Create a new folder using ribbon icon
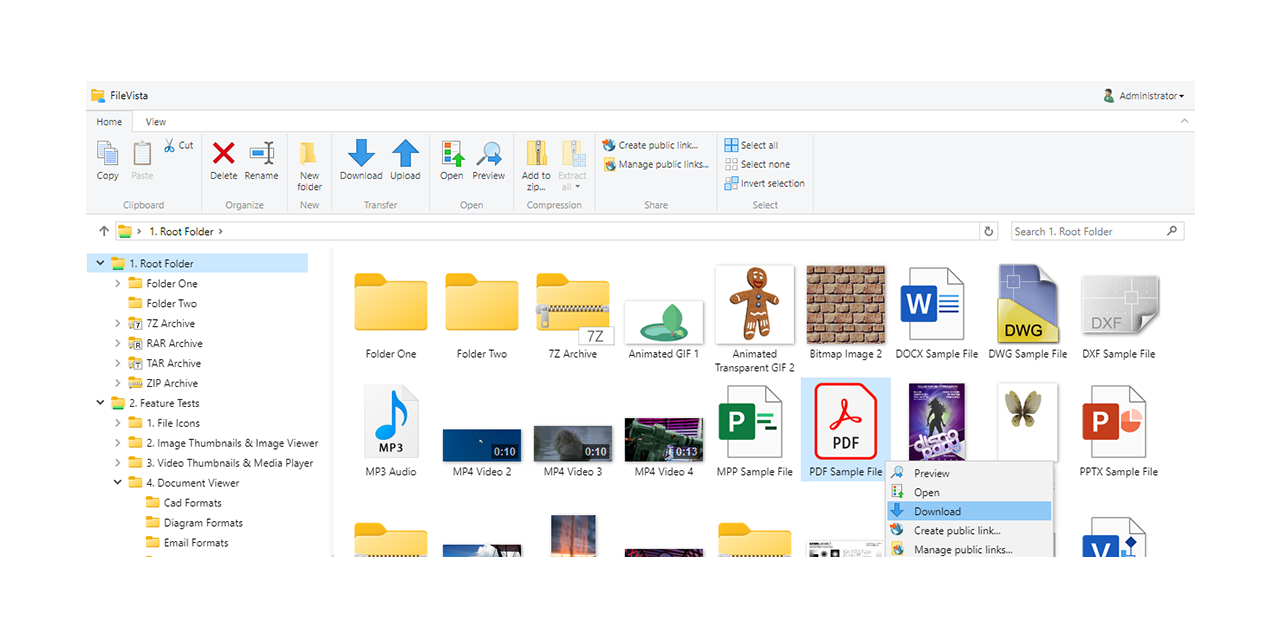1280x640 pixels. pos(309,155)
